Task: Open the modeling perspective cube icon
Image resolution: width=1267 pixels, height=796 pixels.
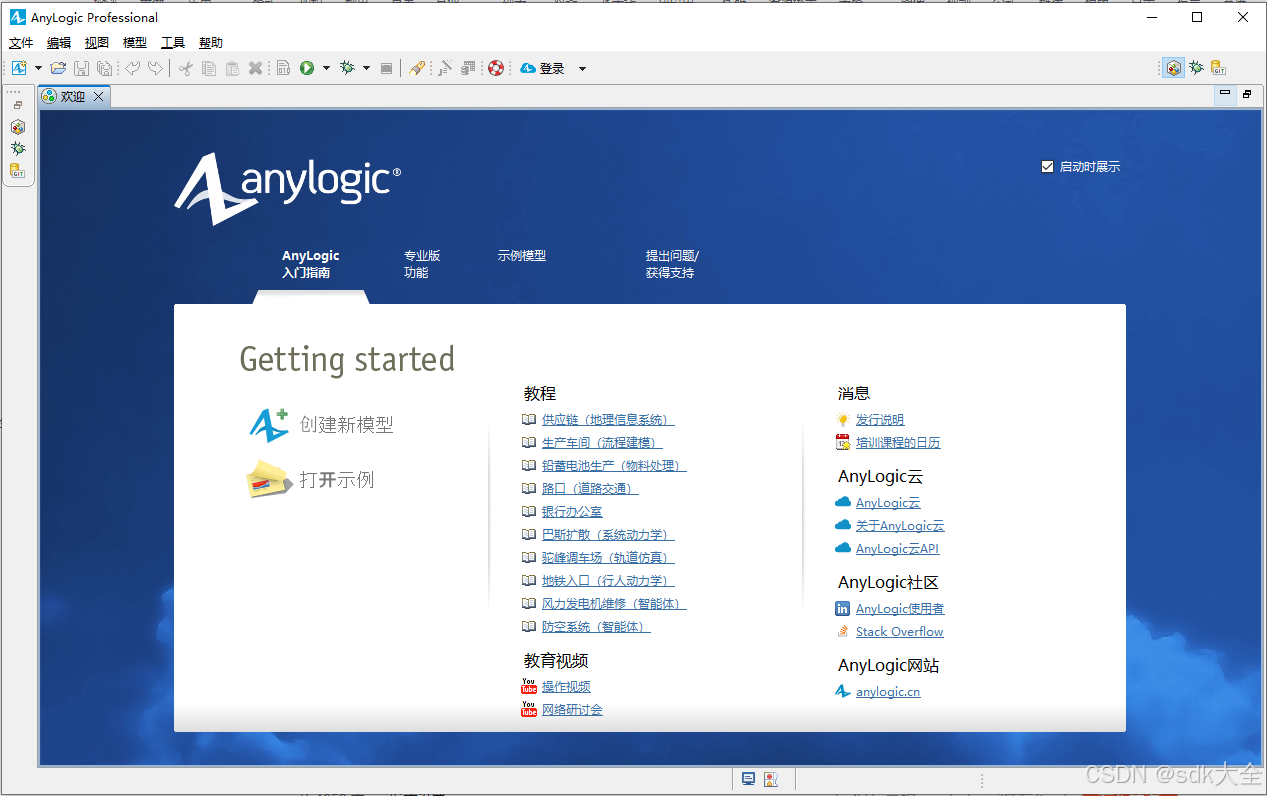Action: tap(17, 127)
